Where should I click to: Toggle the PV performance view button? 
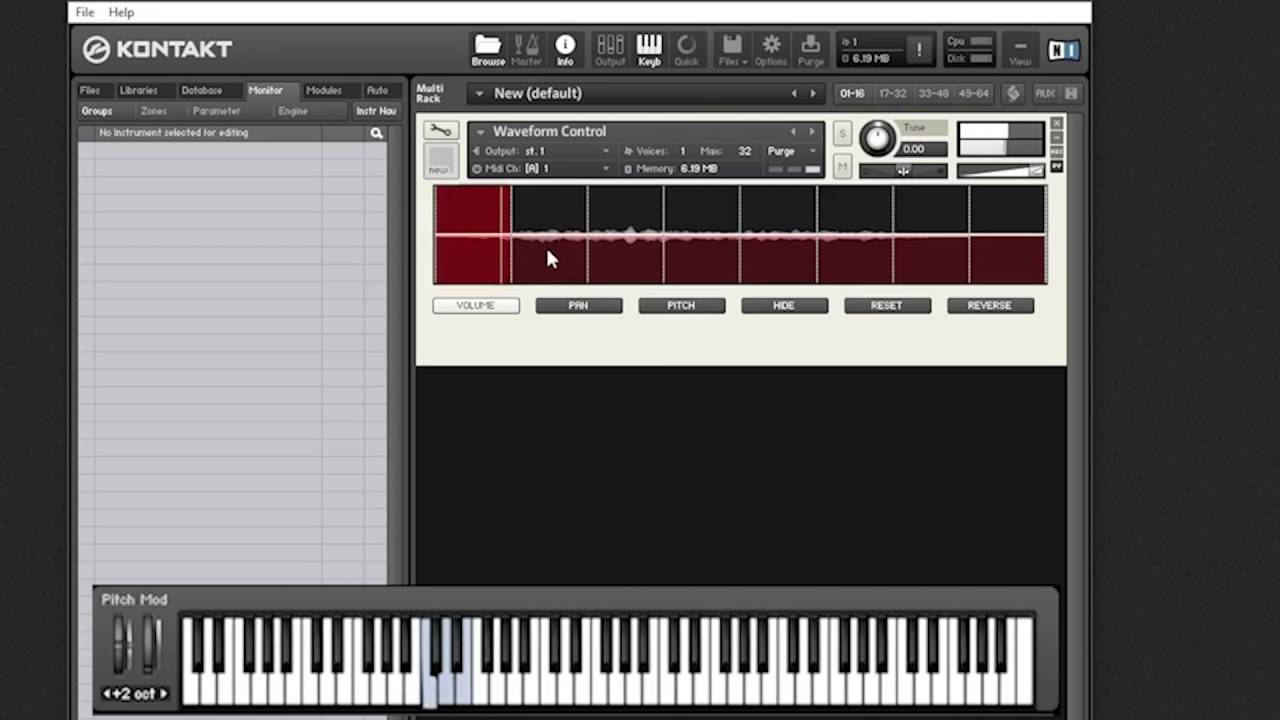click(1057, 167)
